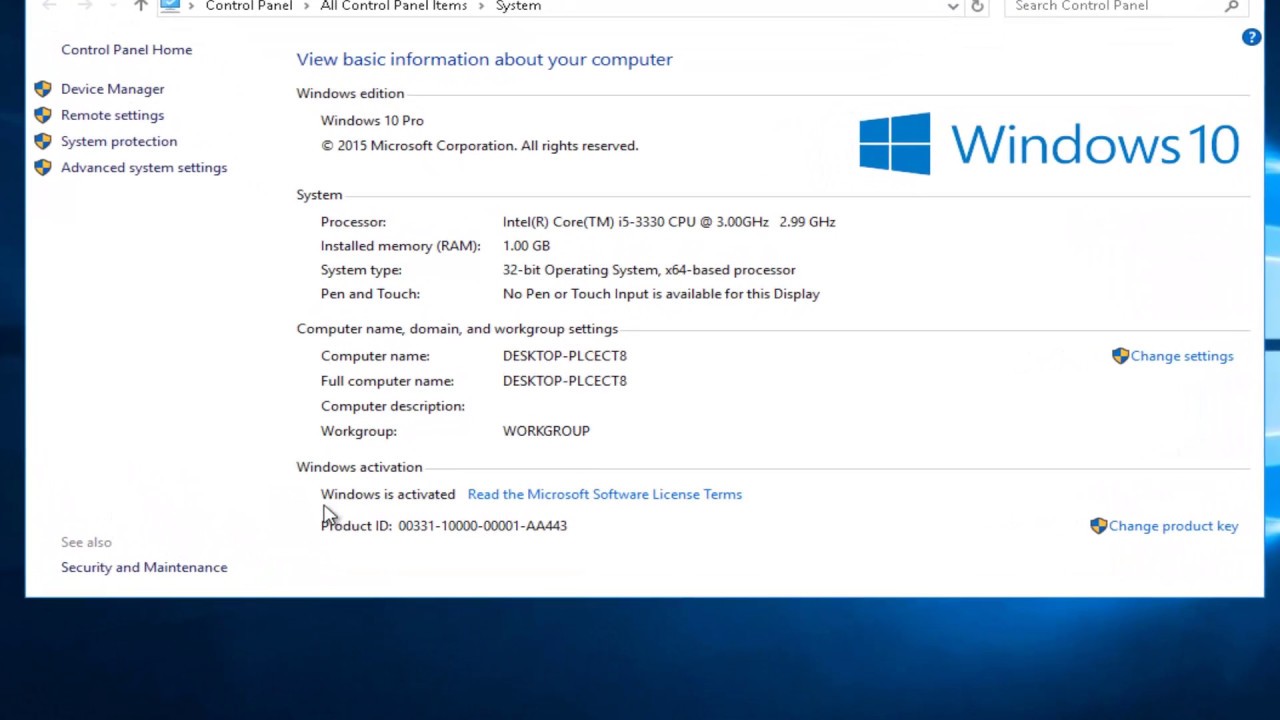This screenshot has width=1280, height=720.
Task: Open Advanced system settings link
Action: [144, 167]
